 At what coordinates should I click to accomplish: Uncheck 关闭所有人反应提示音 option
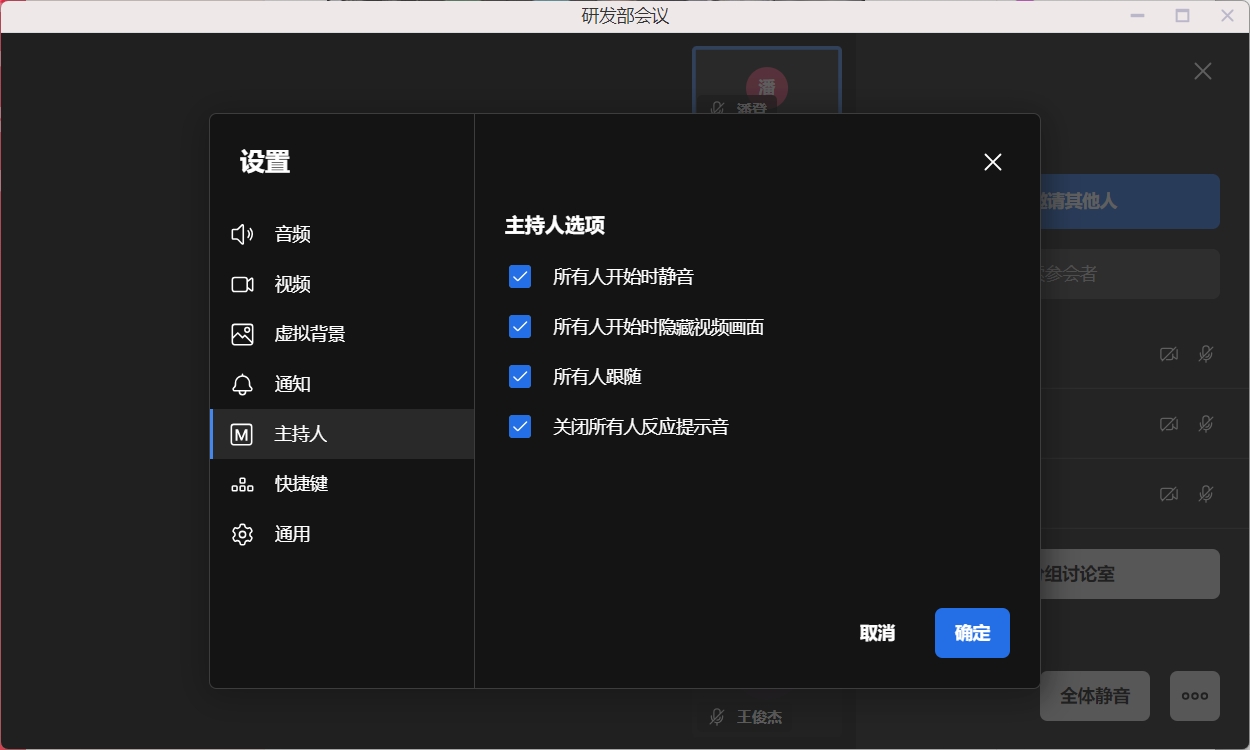point(520,427)
